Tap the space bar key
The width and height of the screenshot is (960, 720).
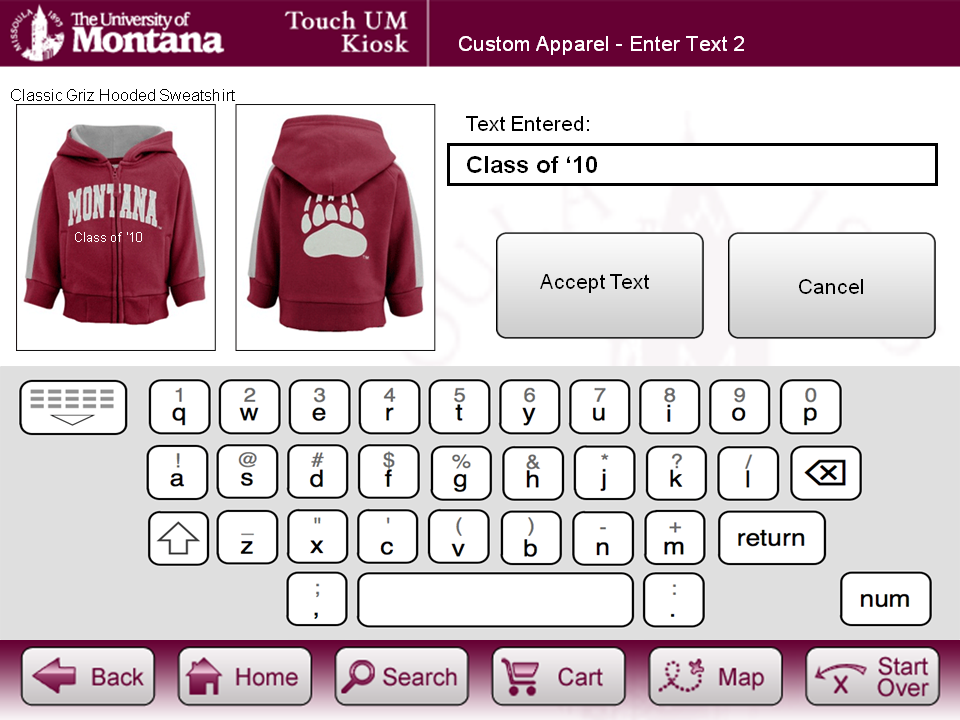pyautogui.click(x=495, y=599)
